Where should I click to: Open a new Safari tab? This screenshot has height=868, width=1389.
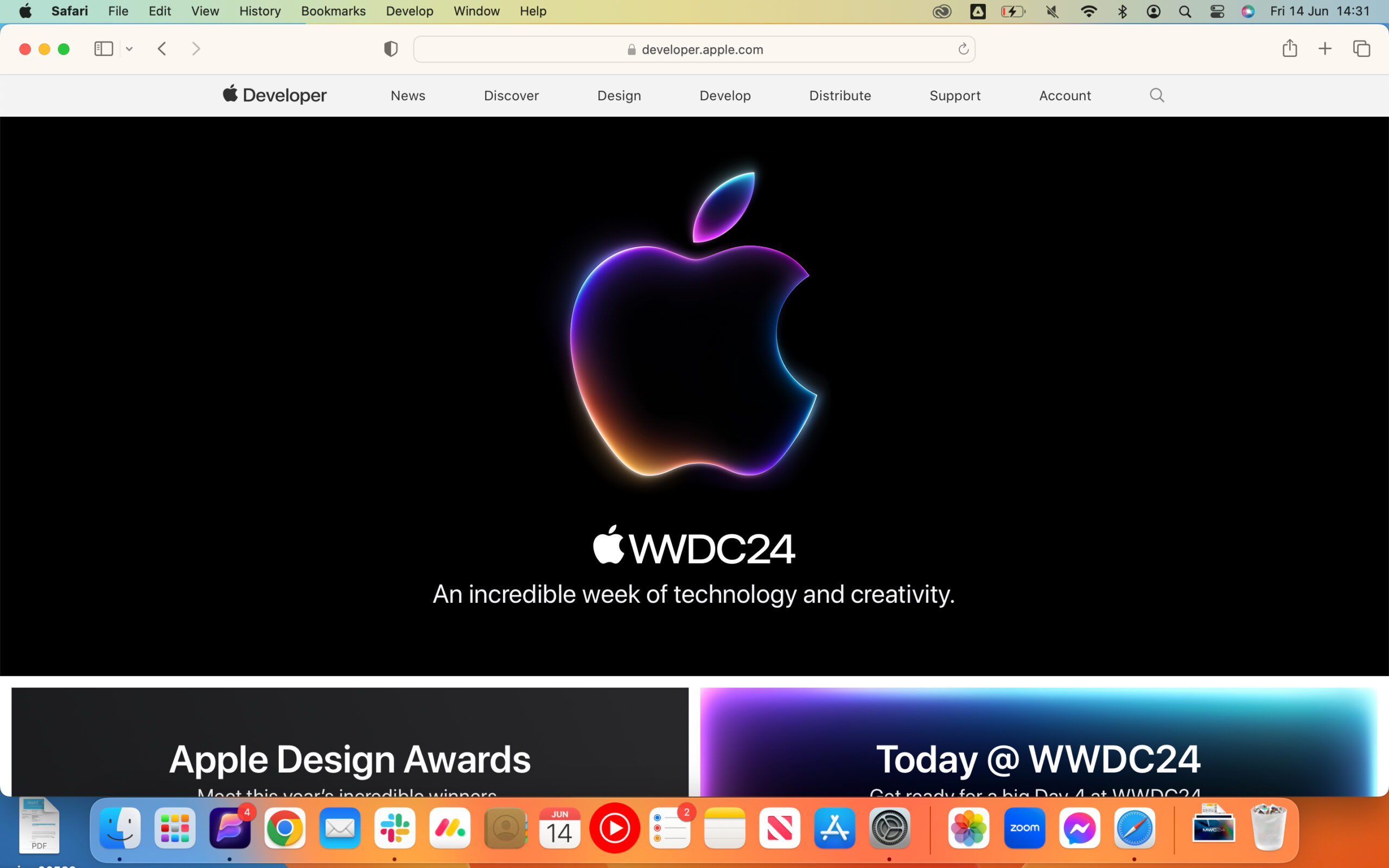pyautogui.click(x=1325, y=48)
